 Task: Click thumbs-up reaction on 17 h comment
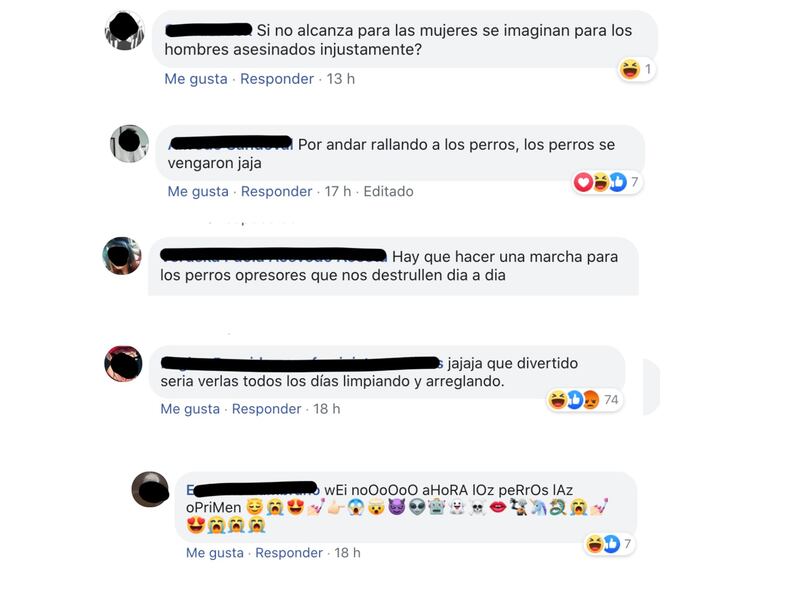tap(618, 182)
